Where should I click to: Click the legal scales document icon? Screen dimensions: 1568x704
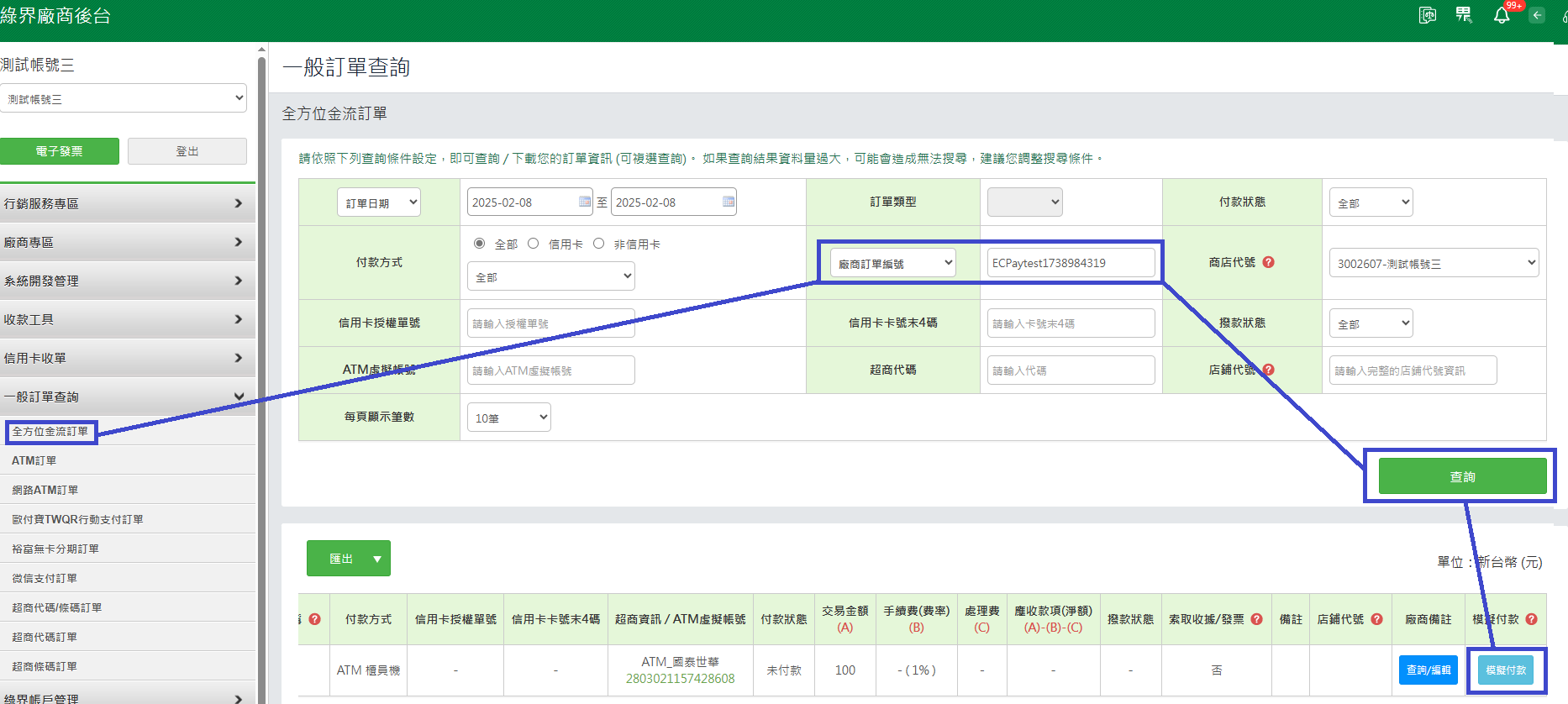(x=1428, y=15)
